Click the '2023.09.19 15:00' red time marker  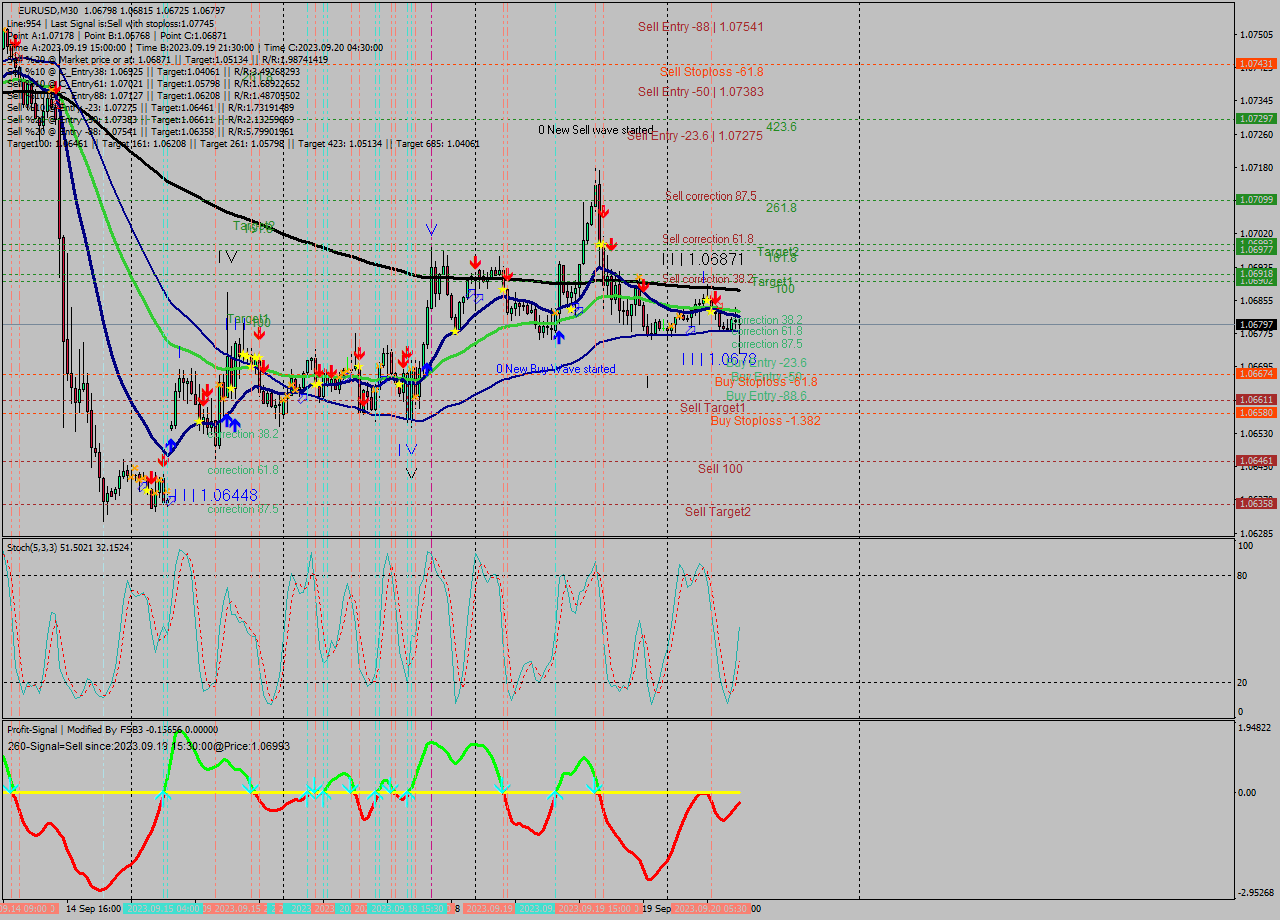tap(598, 909)
